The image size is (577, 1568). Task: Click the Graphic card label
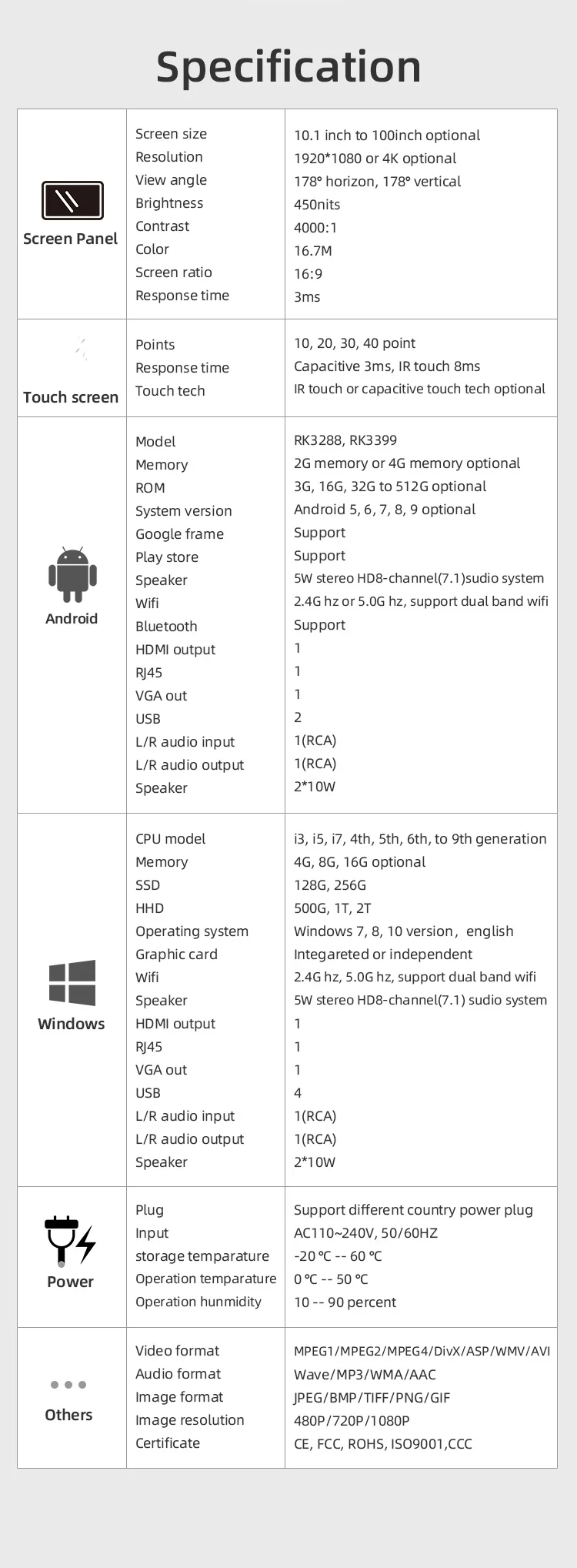point(176,955)
